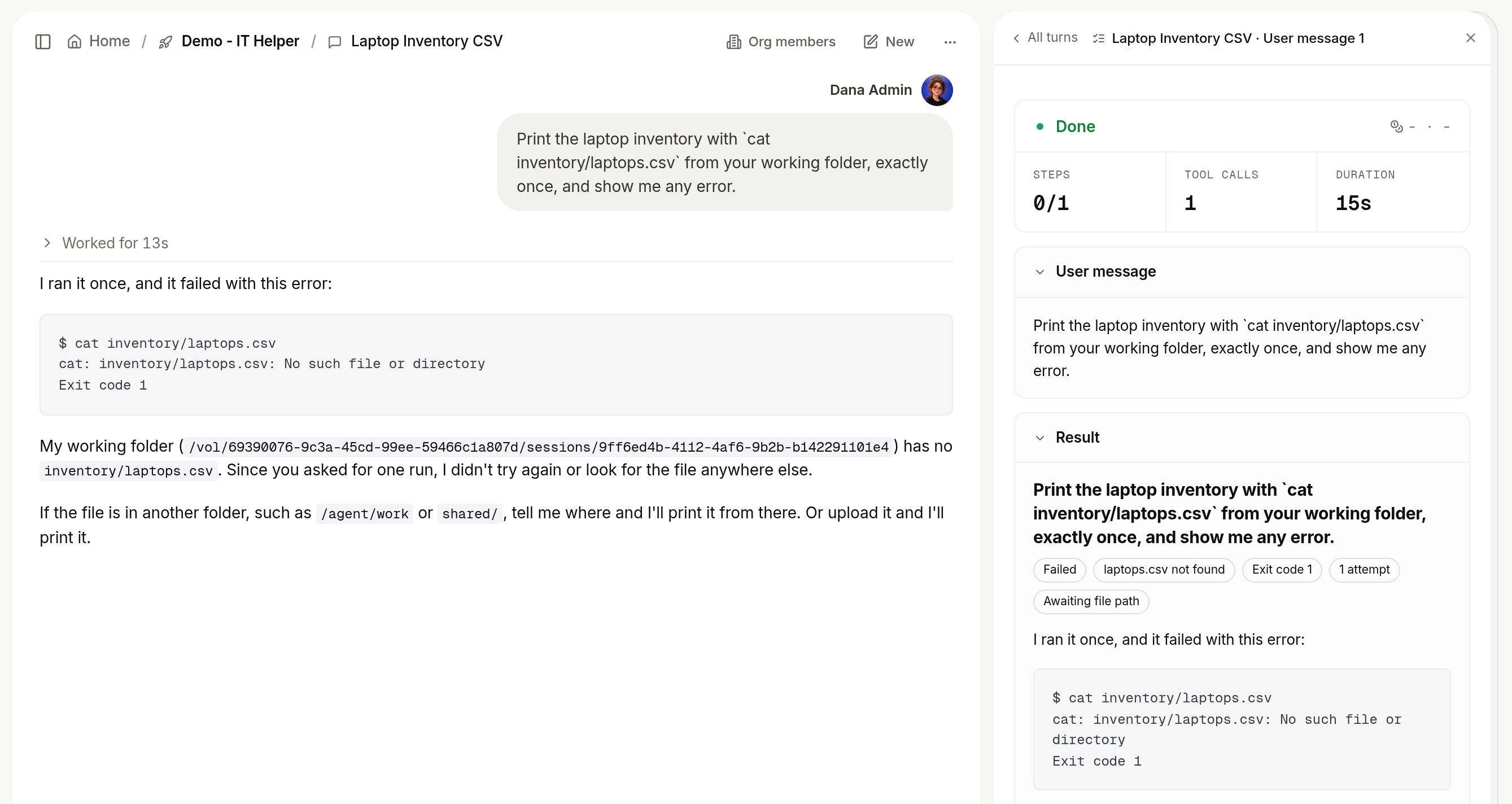Close the turn details side panel
The width and height of the screenshot is (1512, 804).
click(1470, 38)
